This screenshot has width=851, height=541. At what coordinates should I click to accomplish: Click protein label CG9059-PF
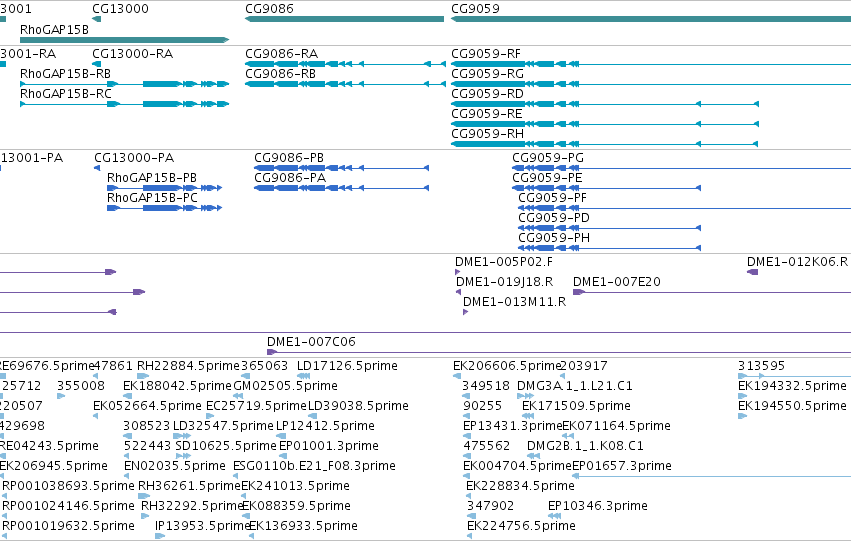point(552,198)
